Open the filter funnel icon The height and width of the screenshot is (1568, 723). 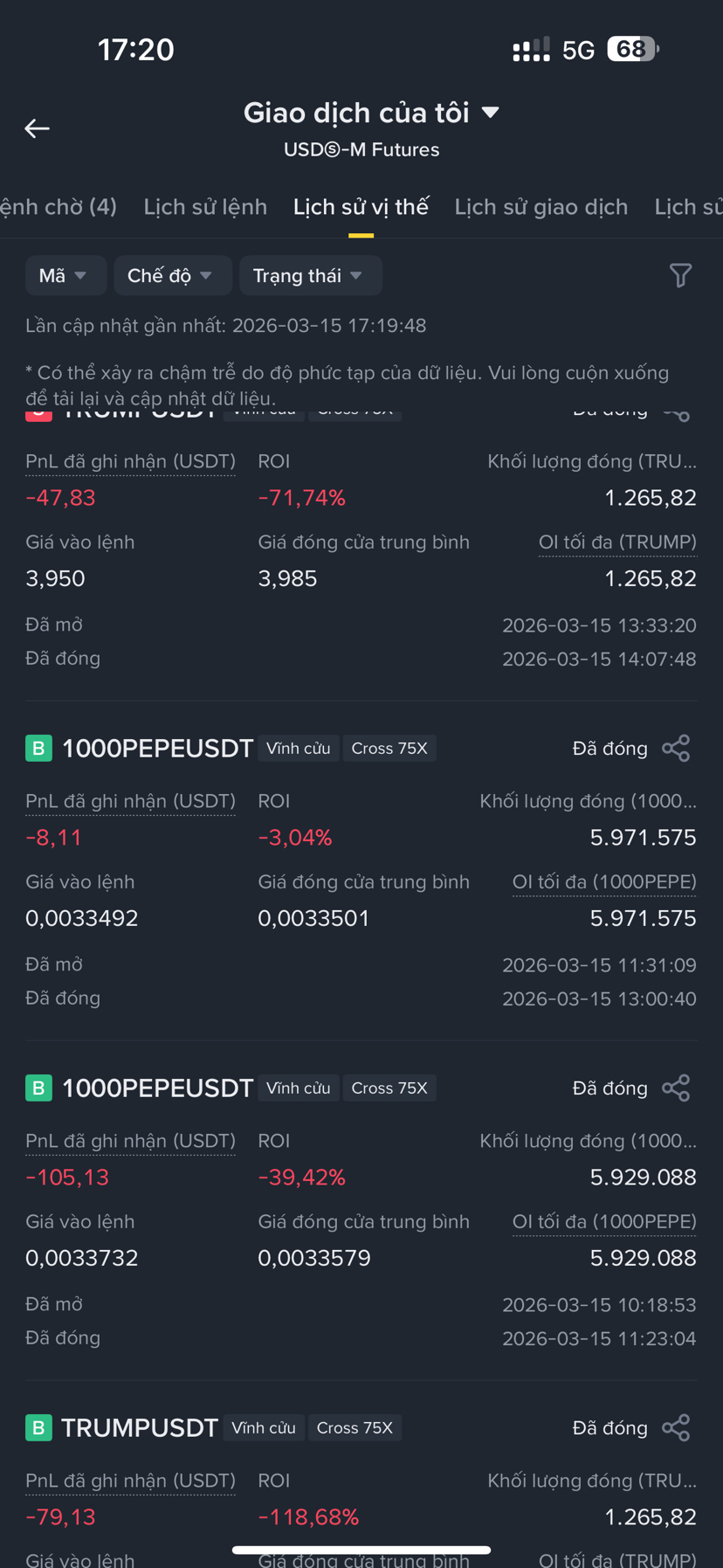click(680, 276)
